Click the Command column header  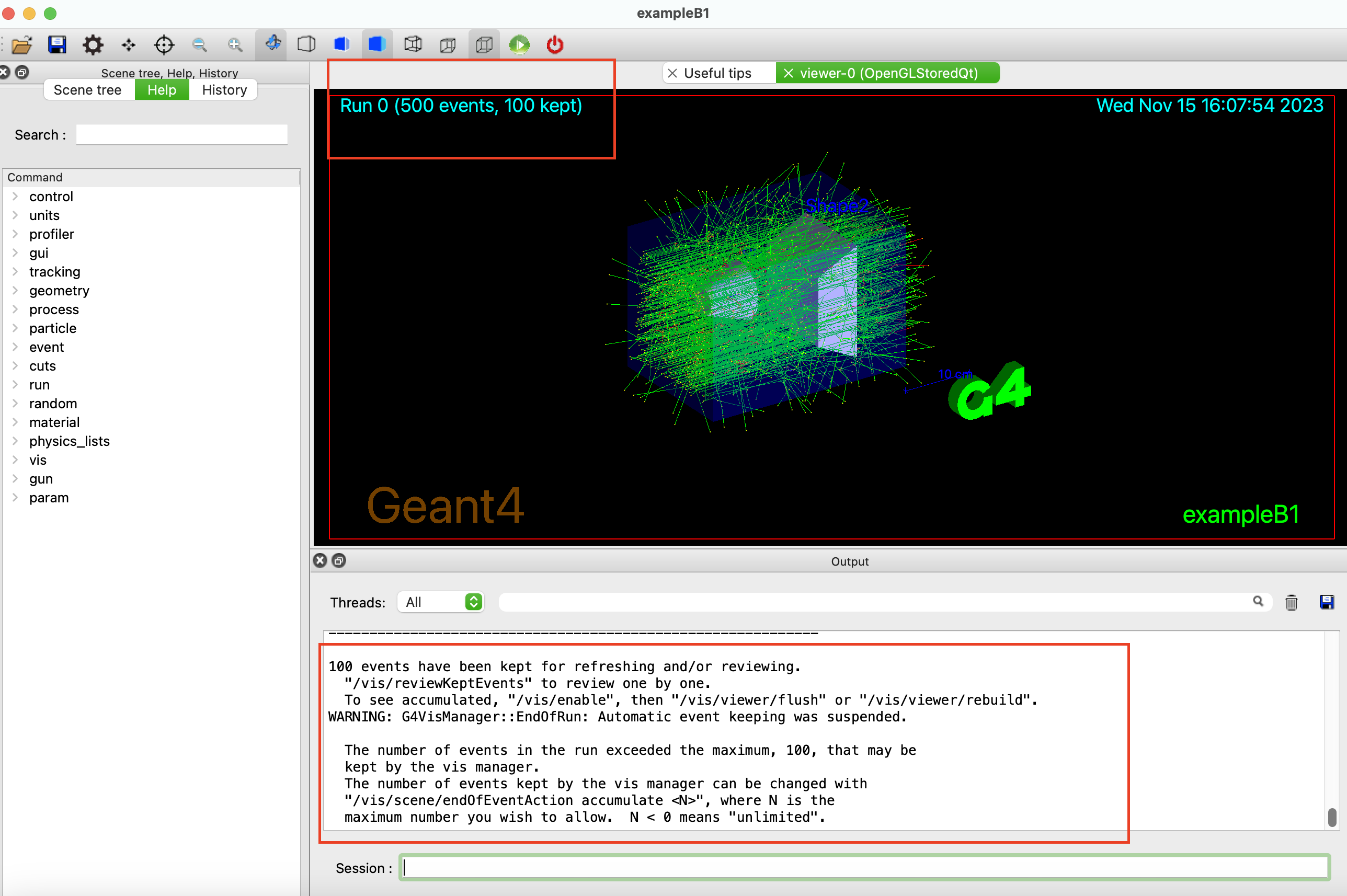[151, 177]
